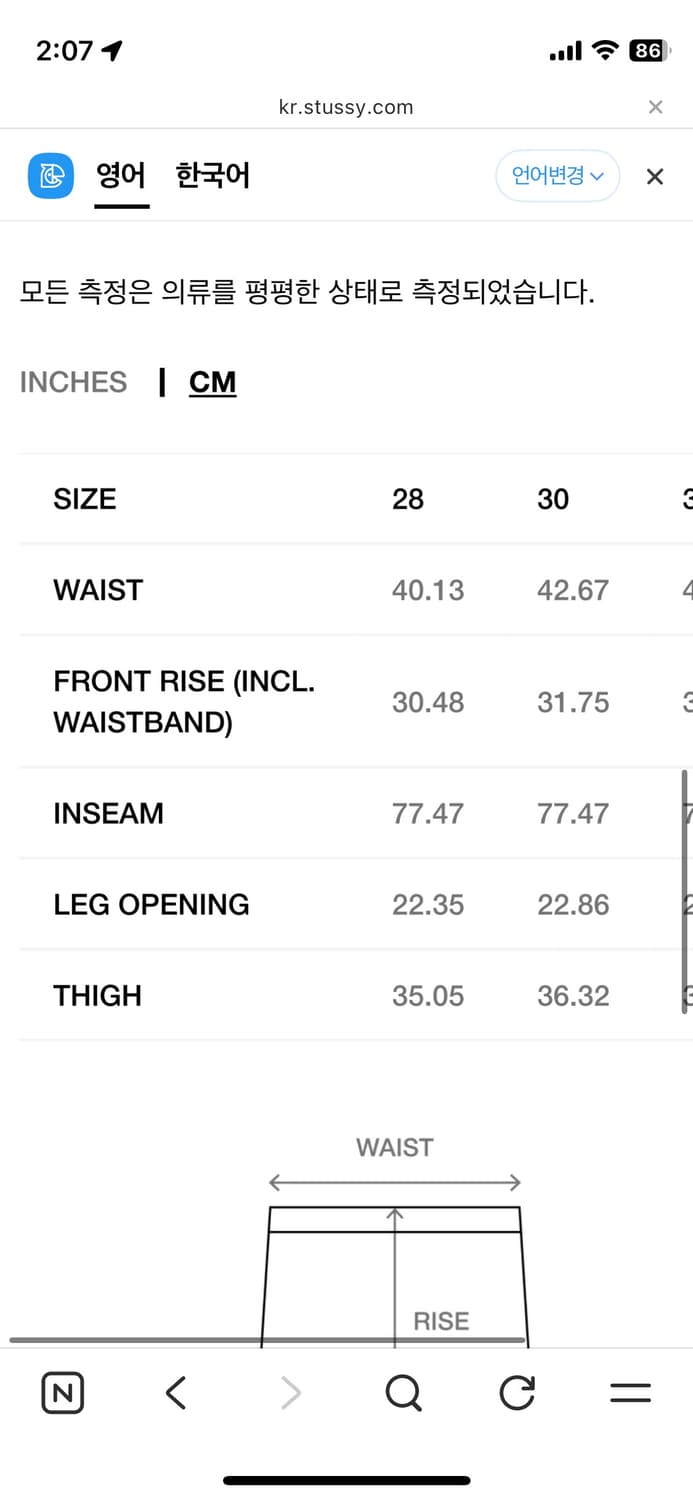Switch measurements to INCHES
693x1500 pixels.
tap(73, 382)
